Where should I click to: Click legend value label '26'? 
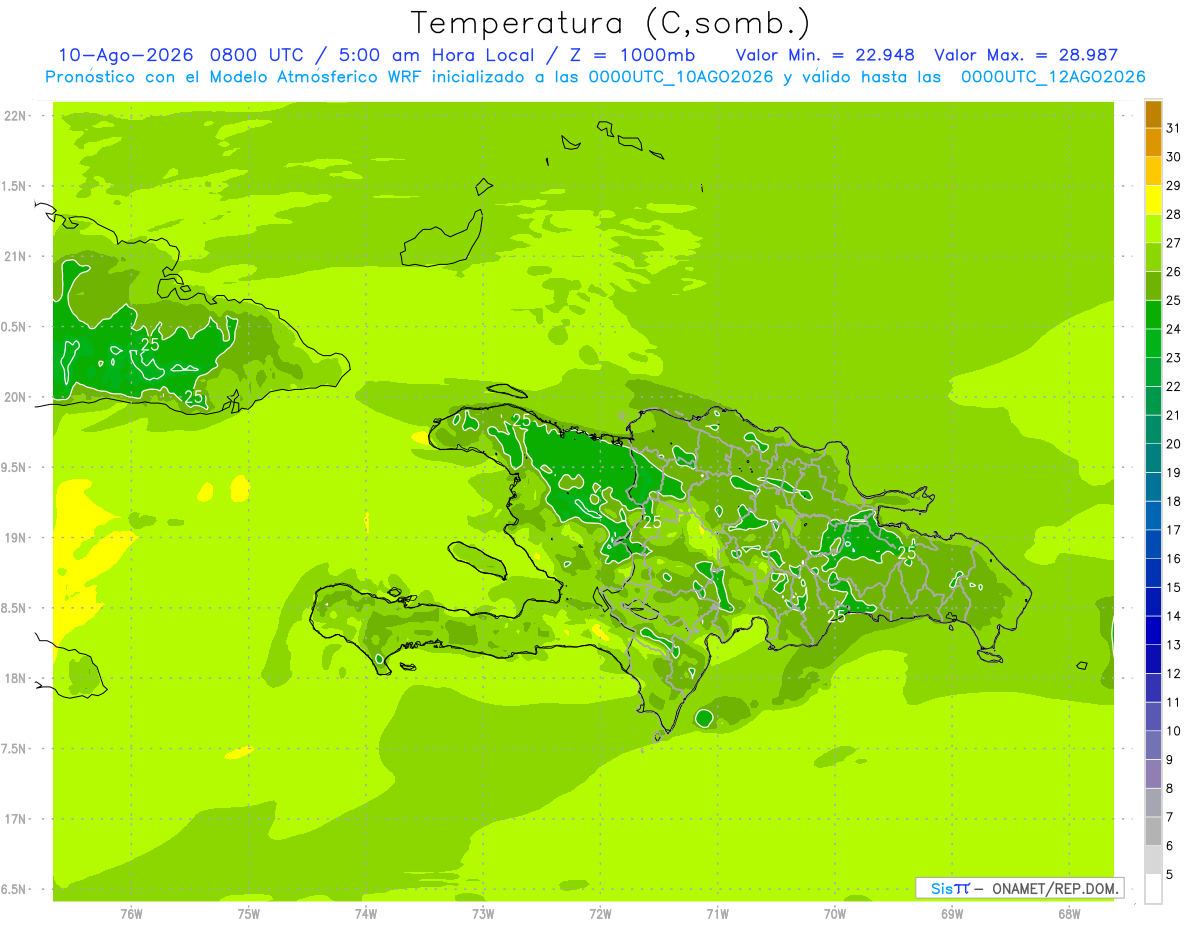point(1174,272)
